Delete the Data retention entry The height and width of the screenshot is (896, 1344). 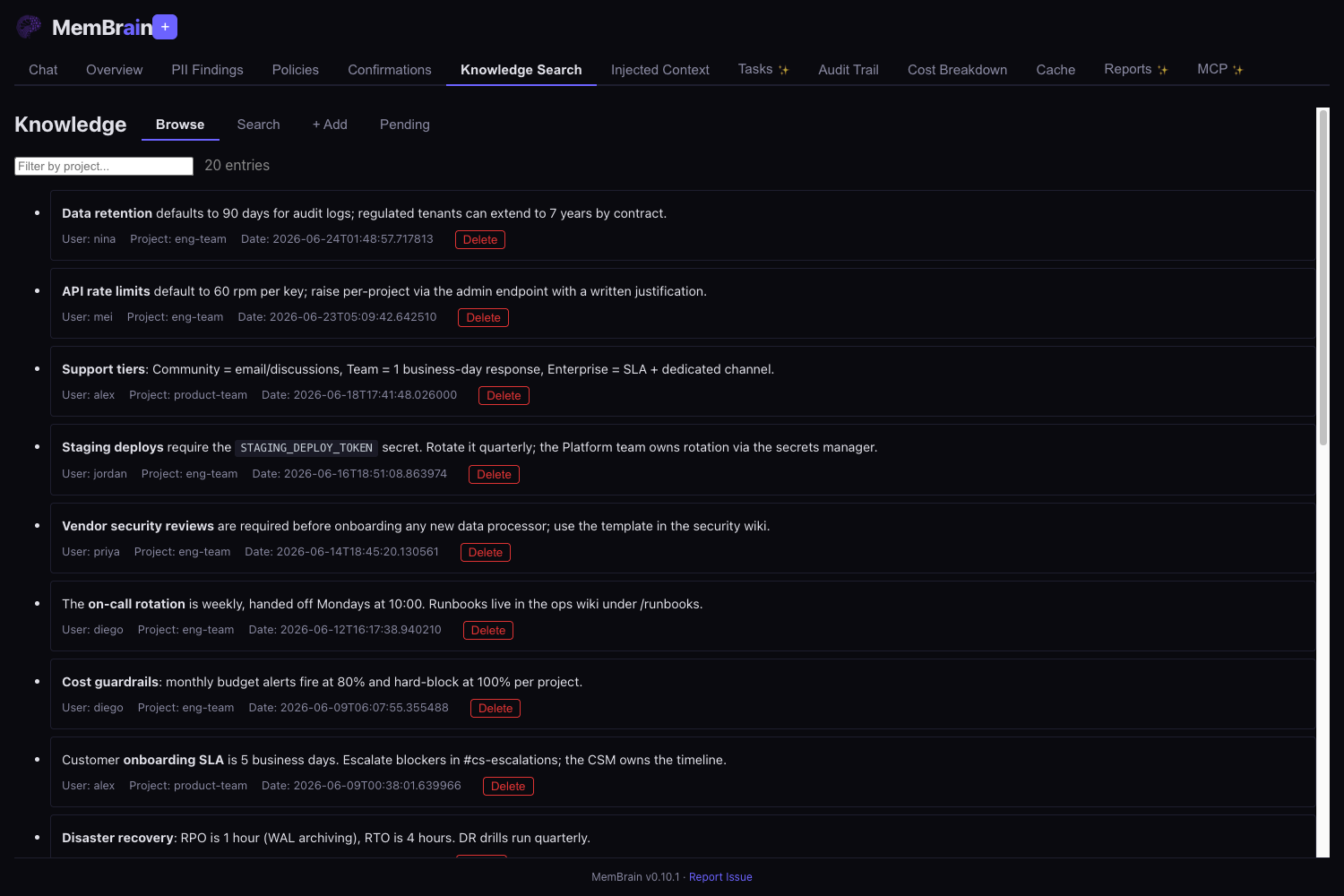[480, 239]
